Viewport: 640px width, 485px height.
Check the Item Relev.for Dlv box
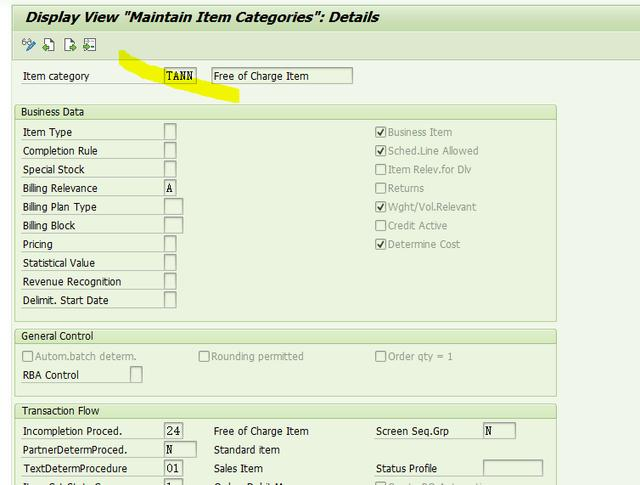[x=381, y=170]
